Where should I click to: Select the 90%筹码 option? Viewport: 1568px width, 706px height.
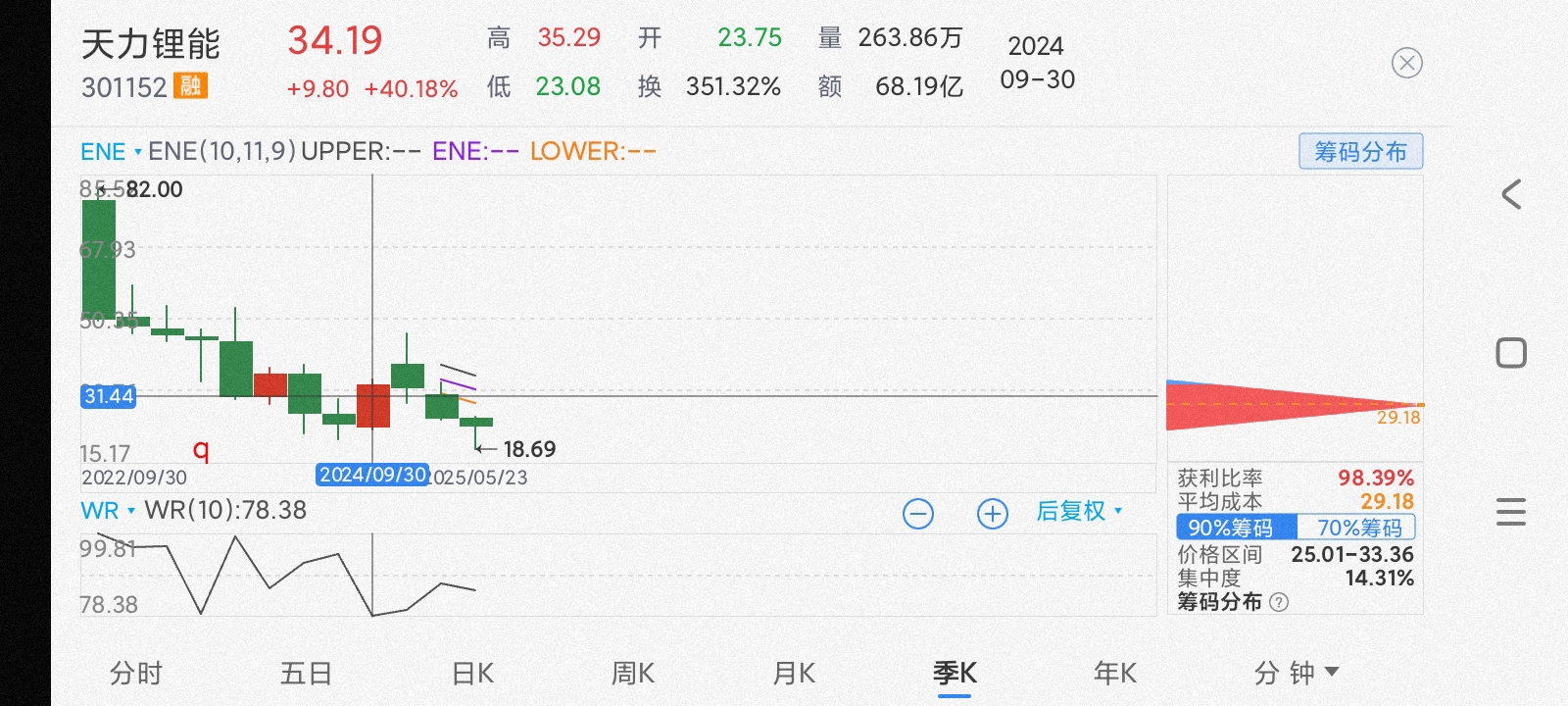click(x=1237, y=528)
